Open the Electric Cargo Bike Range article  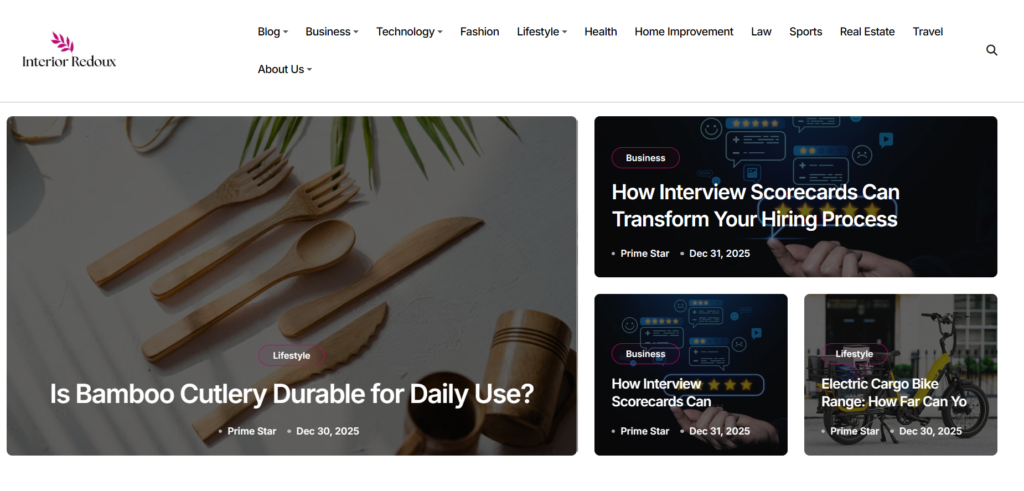(893, 392)
